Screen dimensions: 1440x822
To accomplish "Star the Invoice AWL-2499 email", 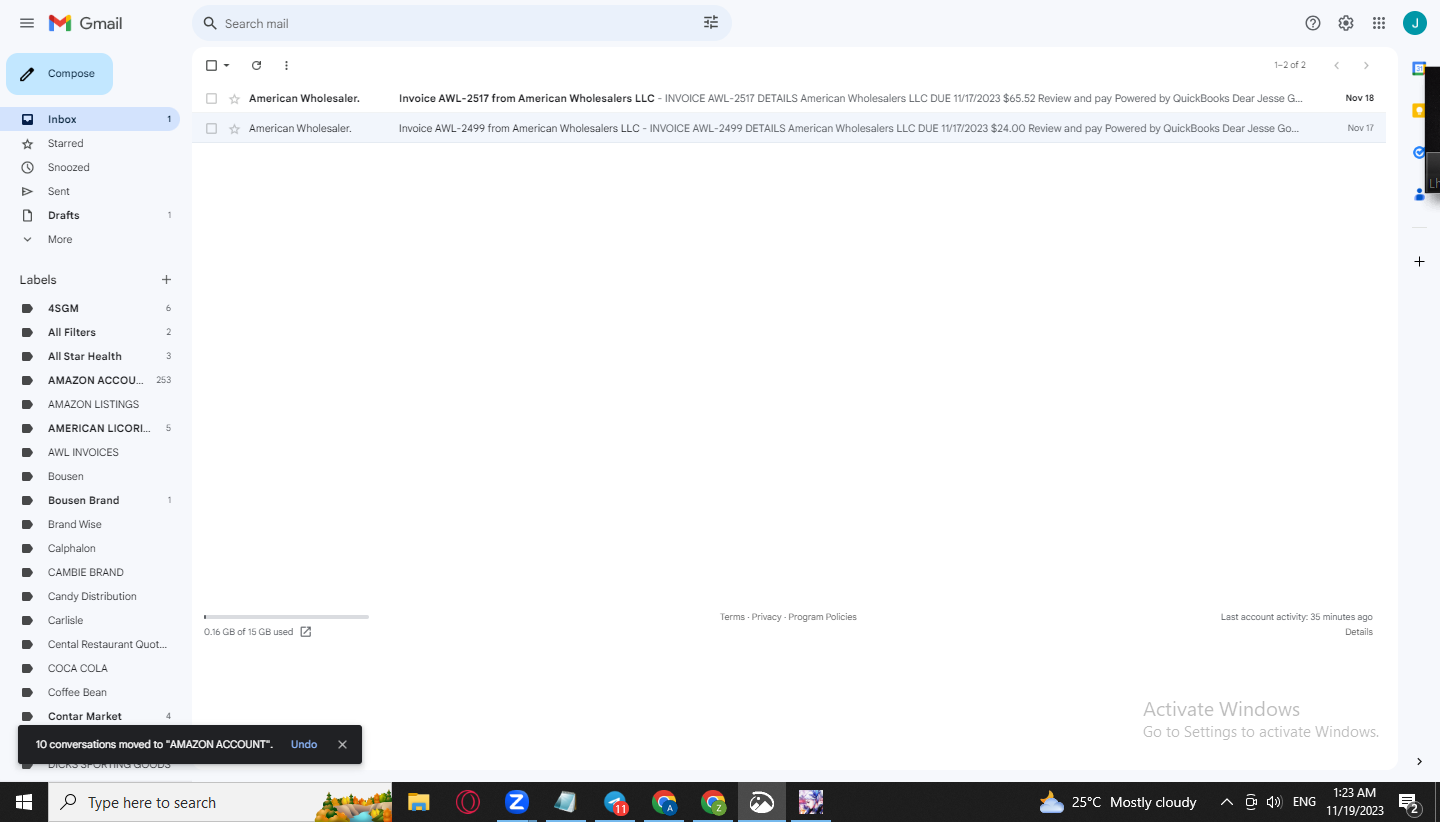I will [234, 128].
